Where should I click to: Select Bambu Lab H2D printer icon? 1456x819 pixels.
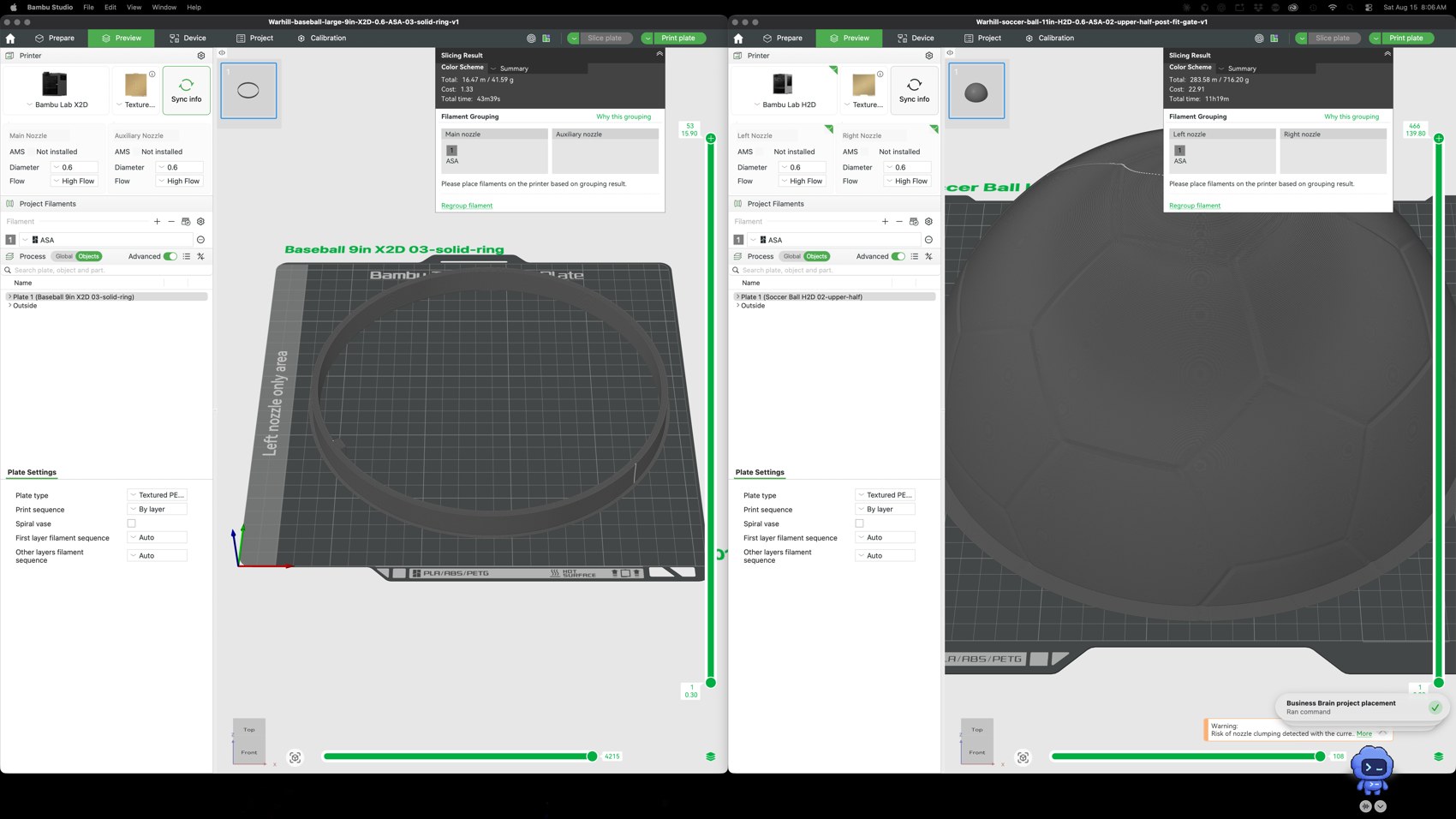point(783,84)
